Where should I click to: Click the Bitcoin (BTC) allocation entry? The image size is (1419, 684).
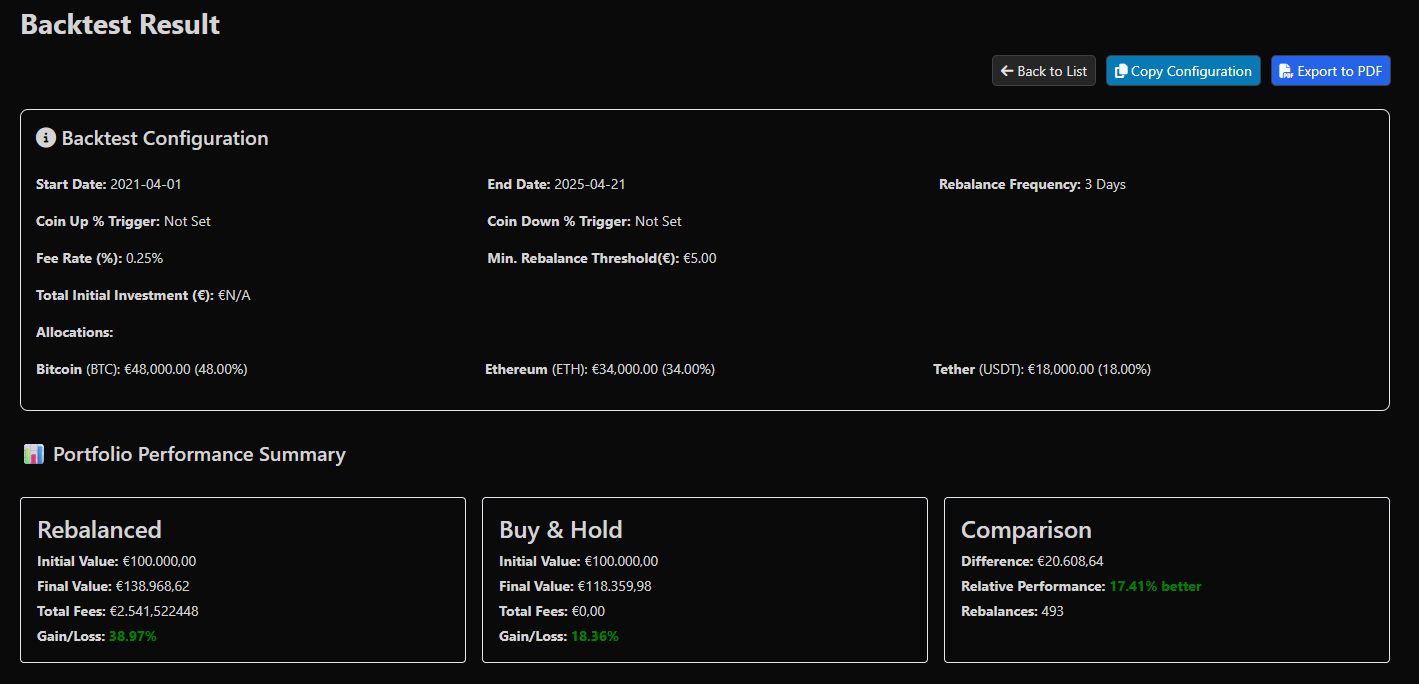tap(141, 369)
